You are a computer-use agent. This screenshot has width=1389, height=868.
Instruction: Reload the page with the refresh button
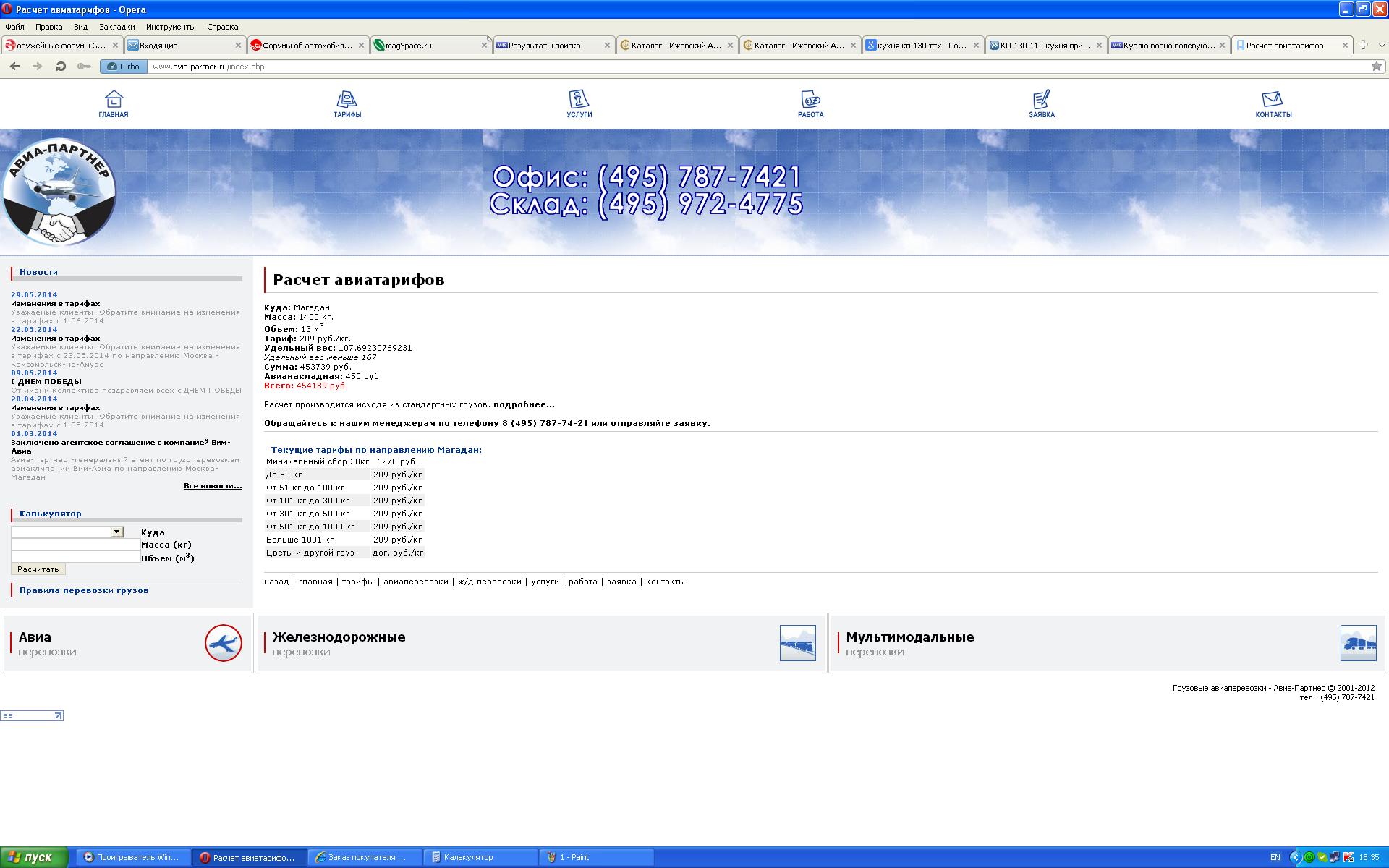pyautogui.click(x=61, y=67)
